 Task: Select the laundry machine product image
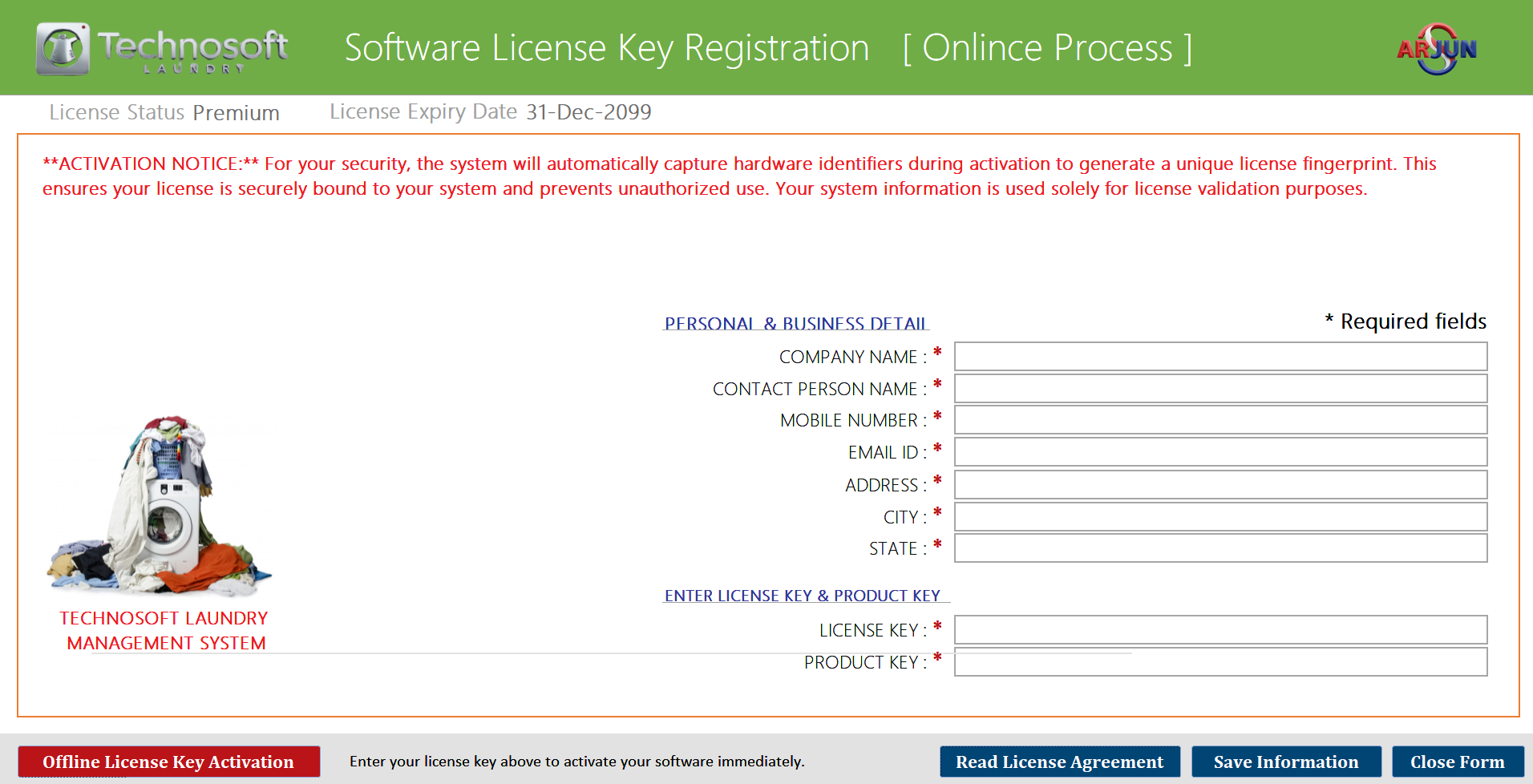coord(160,501)
